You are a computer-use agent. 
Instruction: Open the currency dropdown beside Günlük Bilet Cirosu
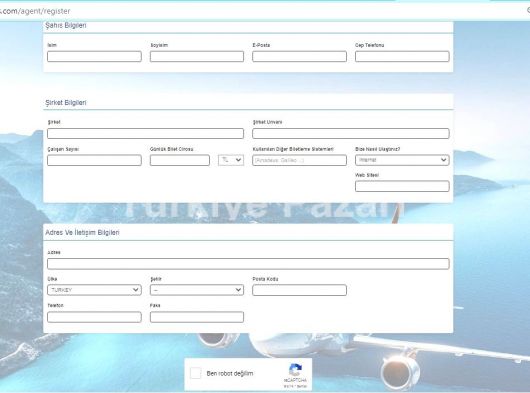231,160
